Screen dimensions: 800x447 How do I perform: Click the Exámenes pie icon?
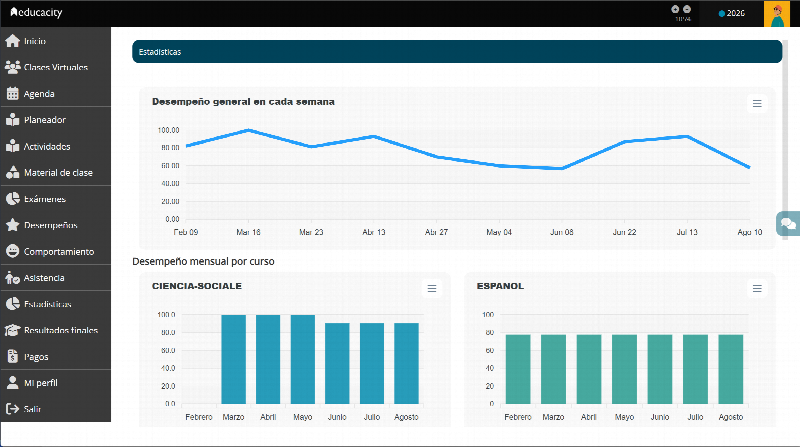coord(12,199)
